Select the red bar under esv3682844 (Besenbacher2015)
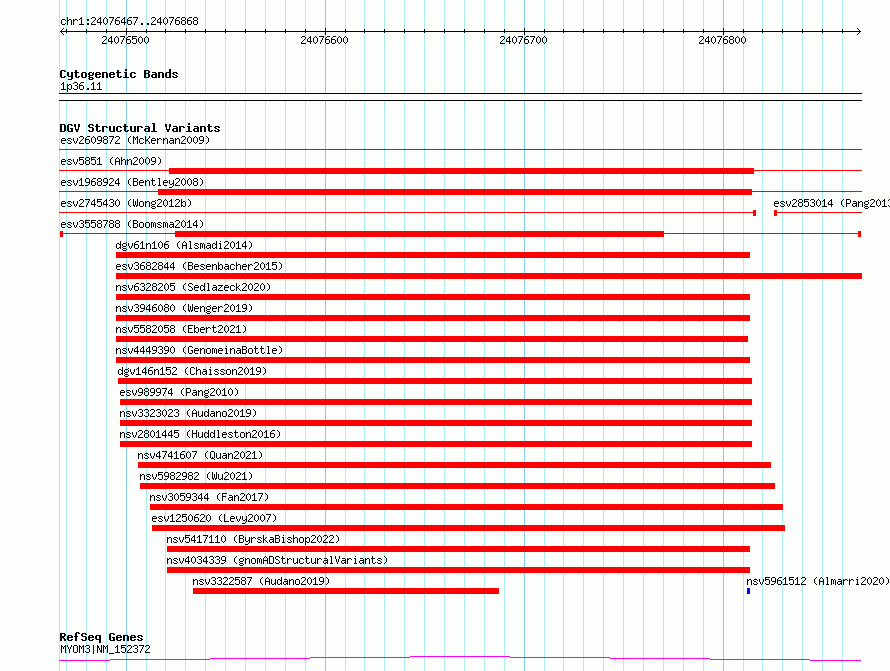 489,276
